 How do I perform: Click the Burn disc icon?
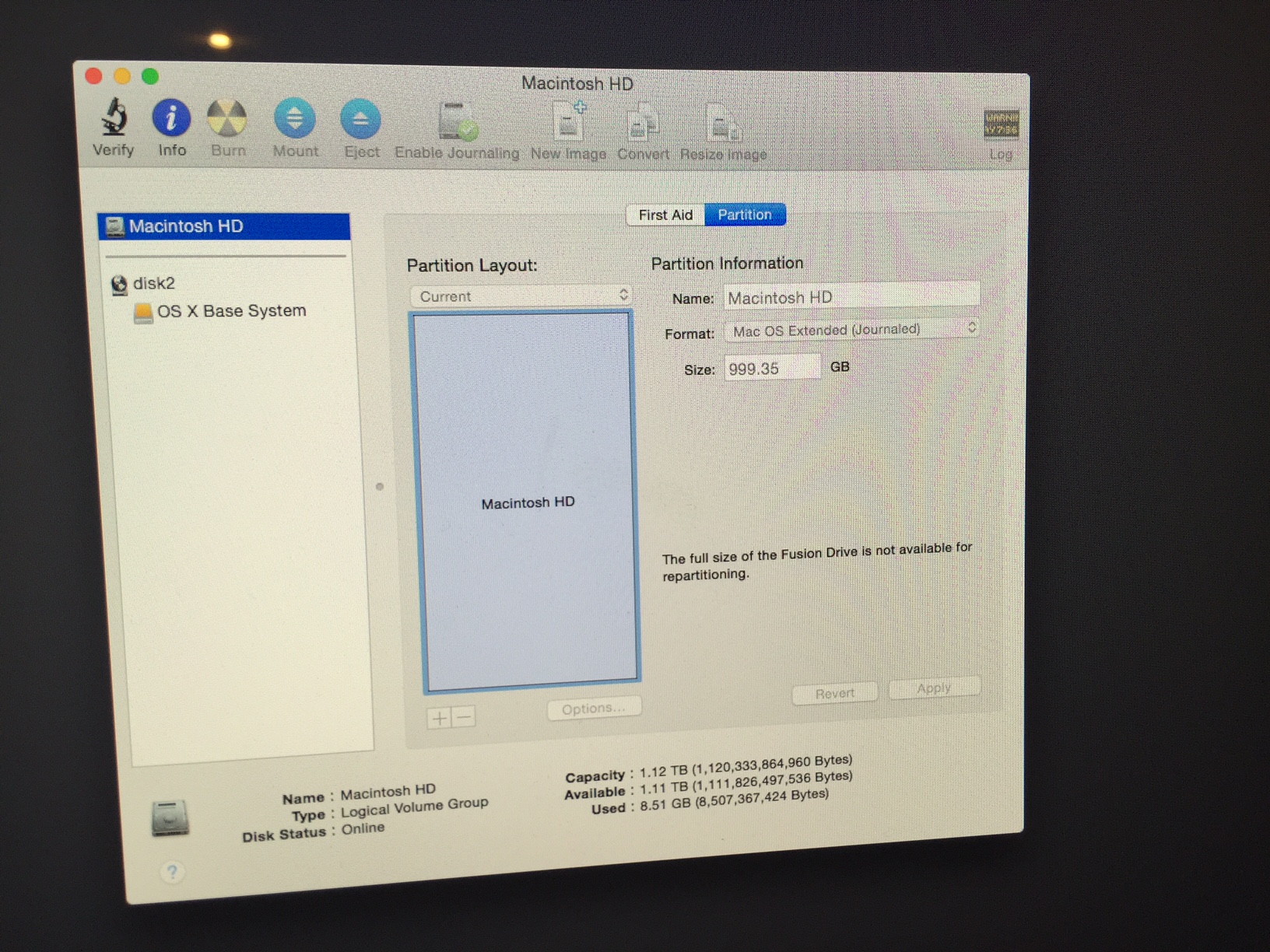click(x=227, y=119)
